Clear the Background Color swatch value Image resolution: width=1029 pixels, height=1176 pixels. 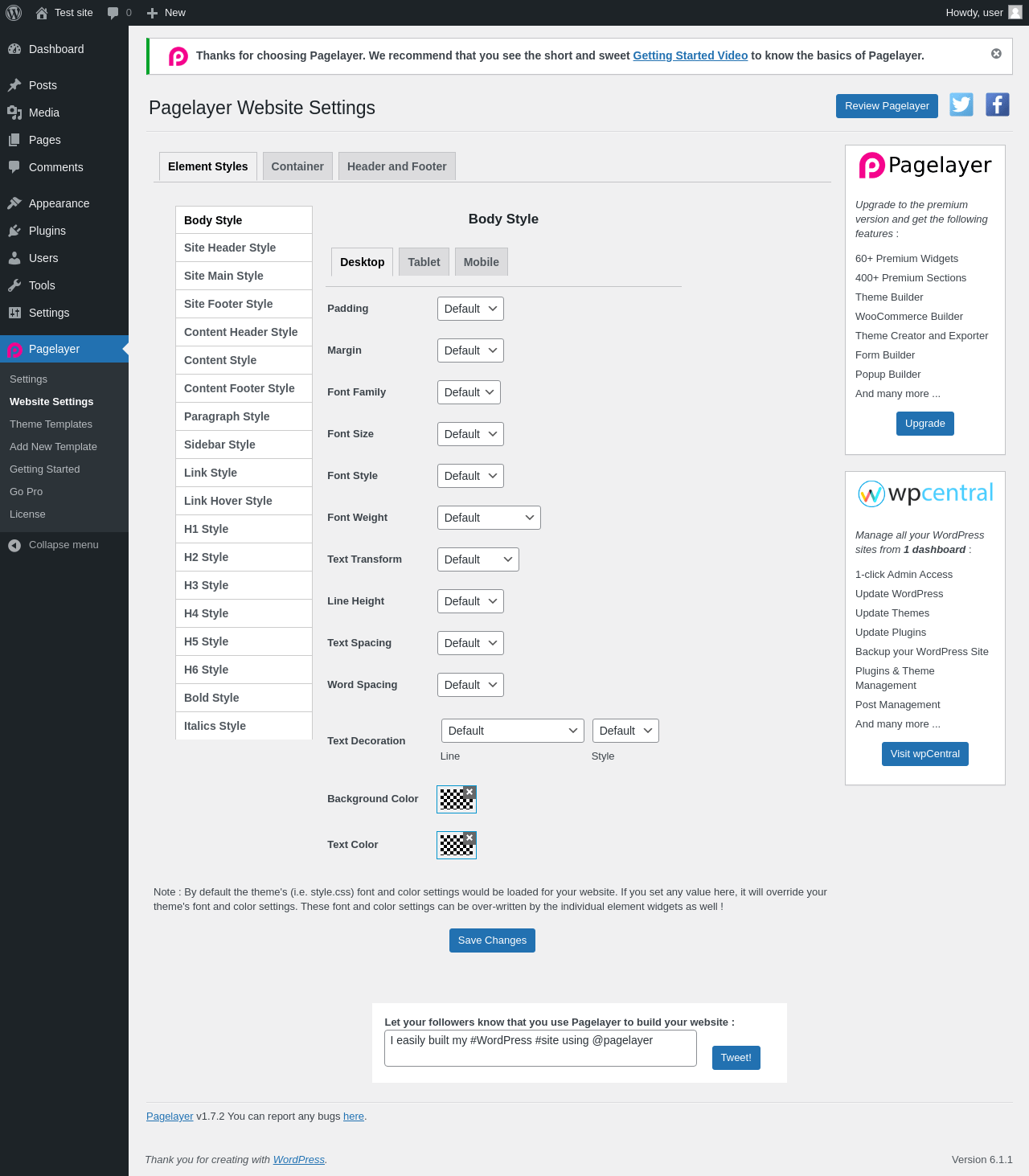469,792
